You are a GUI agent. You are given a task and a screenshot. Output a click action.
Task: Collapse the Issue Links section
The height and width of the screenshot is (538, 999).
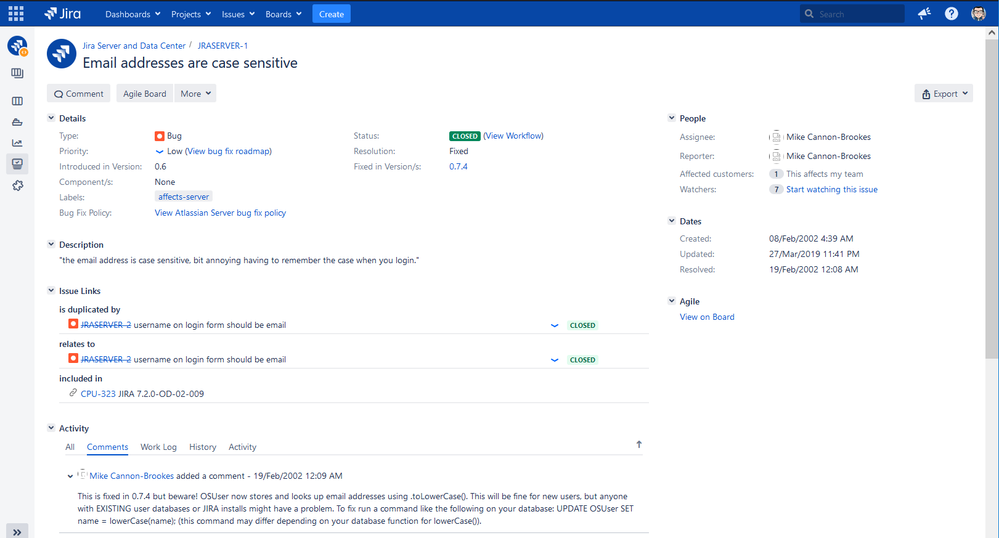(x=51, y=290)
